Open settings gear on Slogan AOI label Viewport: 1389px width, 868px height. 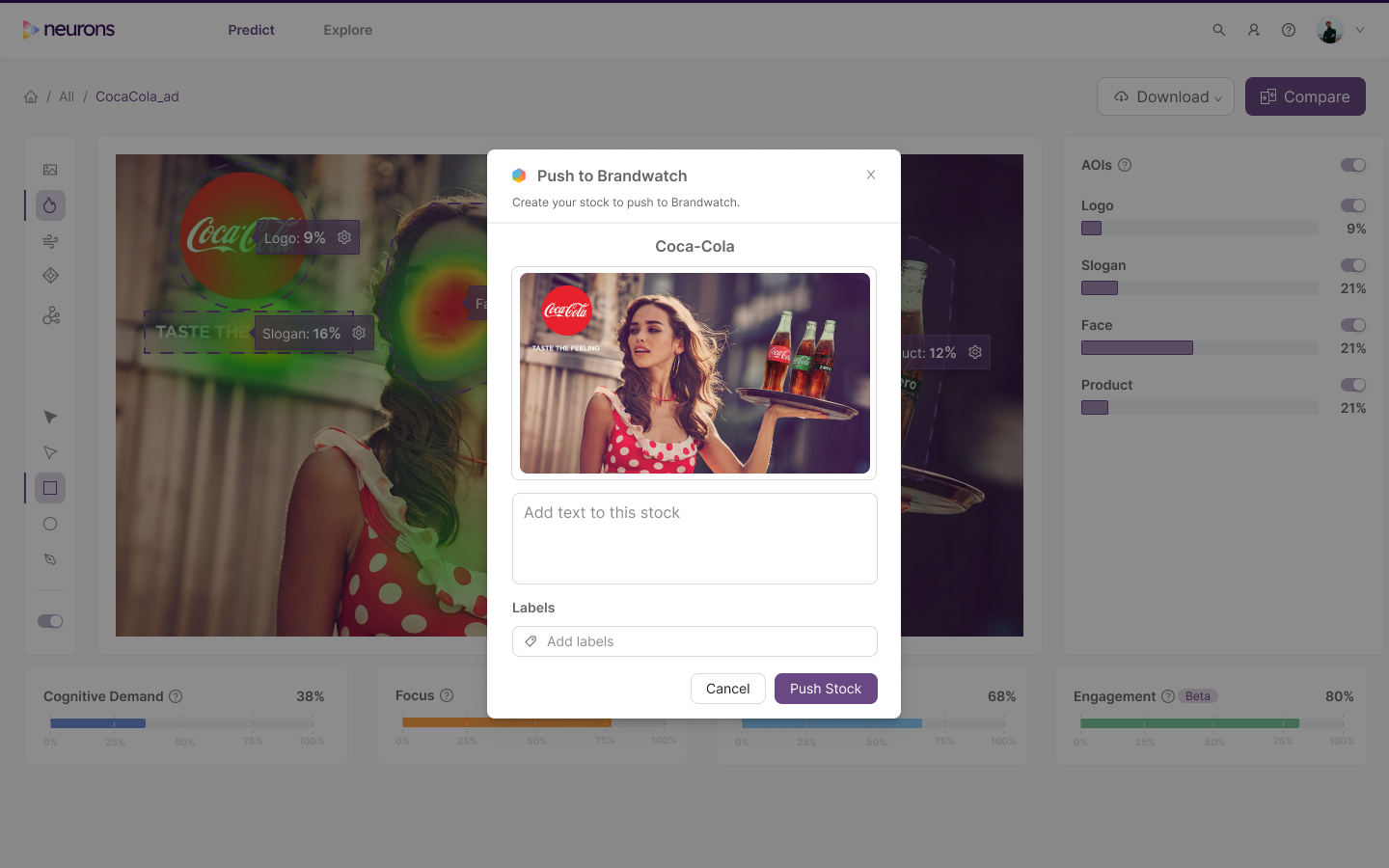(359, 333)
